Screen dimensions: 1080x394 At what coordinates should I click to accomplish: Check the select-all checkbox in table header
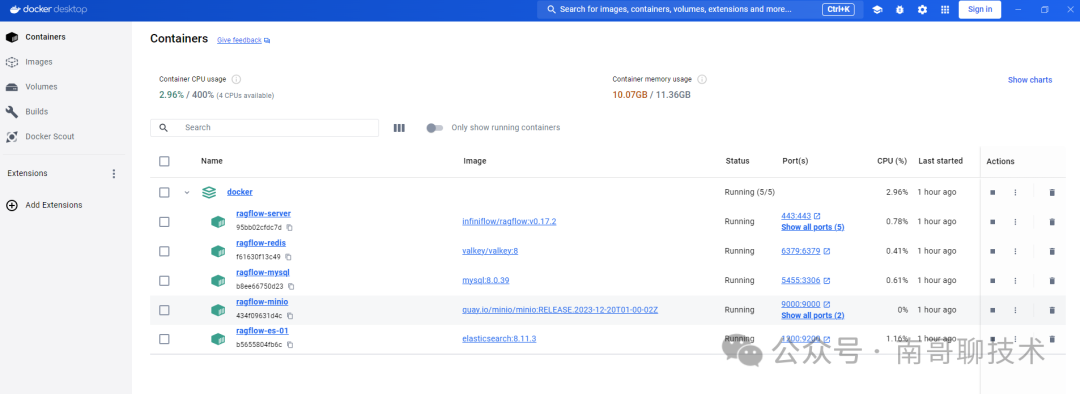[x=164, y=161]
